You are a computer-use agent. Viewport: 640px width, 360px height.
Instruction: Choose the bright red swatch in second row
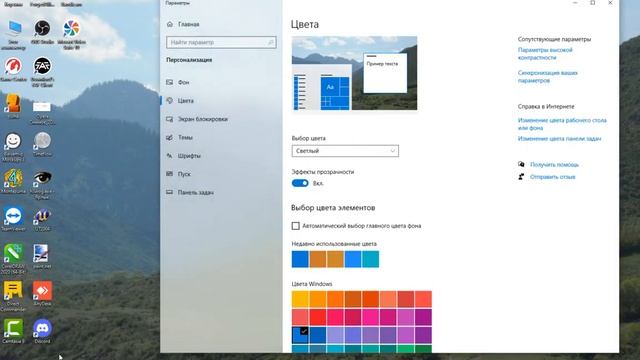coord(318,317)
